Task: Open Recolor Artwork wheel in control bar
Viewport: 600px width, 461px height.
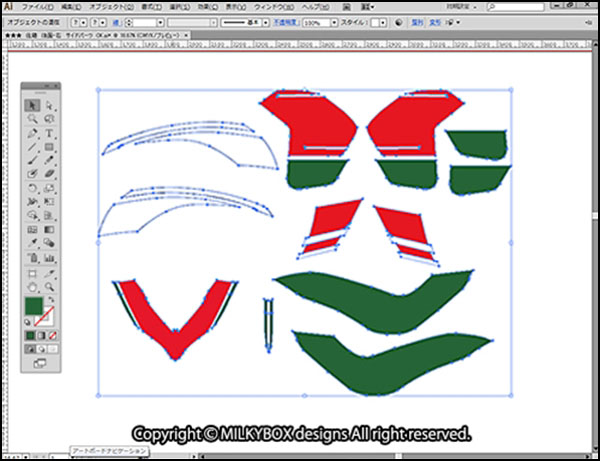Action: (399, 23)
